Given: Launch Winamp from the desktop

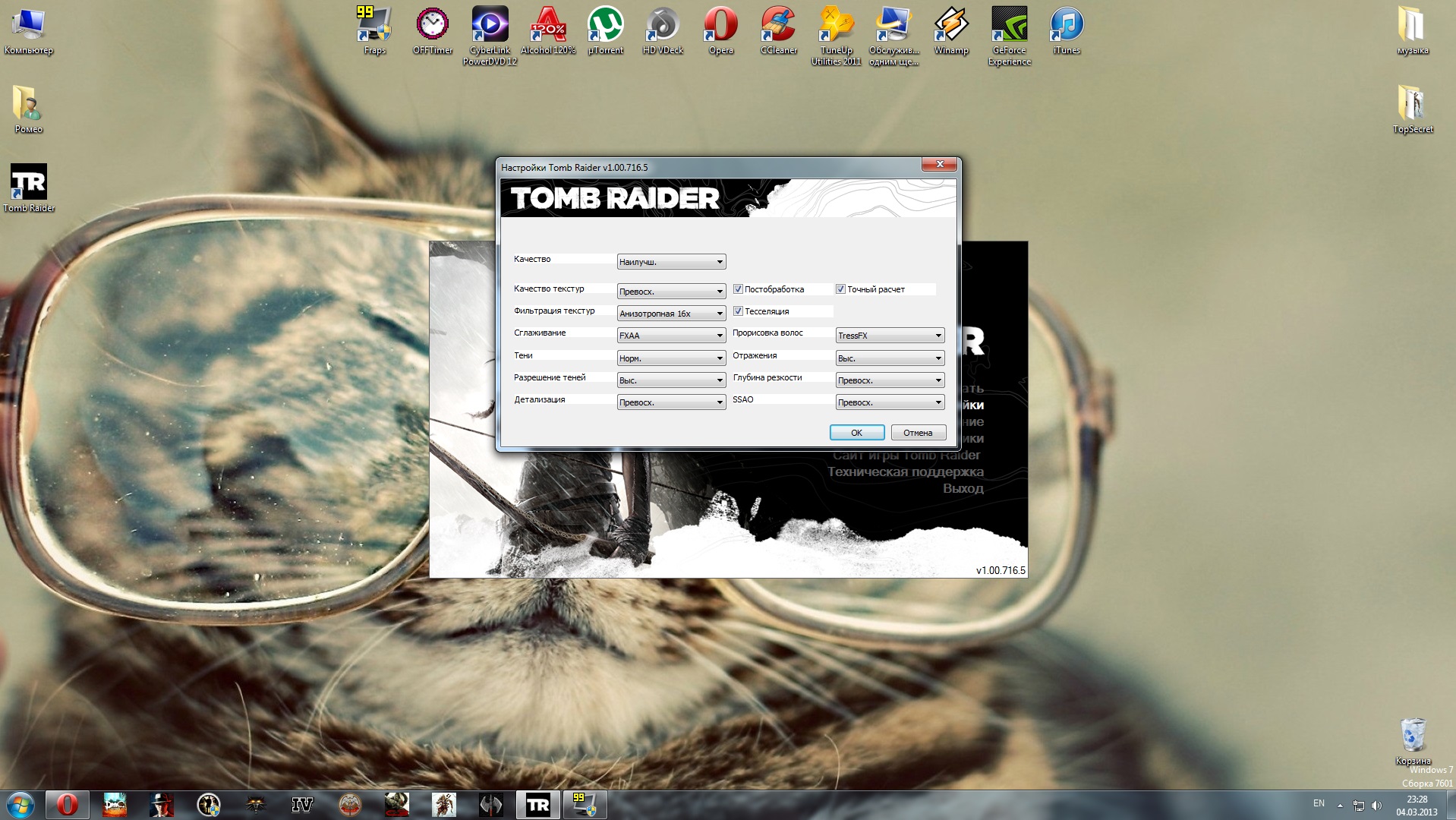Looking at the screenshot, I should point(951,31).
